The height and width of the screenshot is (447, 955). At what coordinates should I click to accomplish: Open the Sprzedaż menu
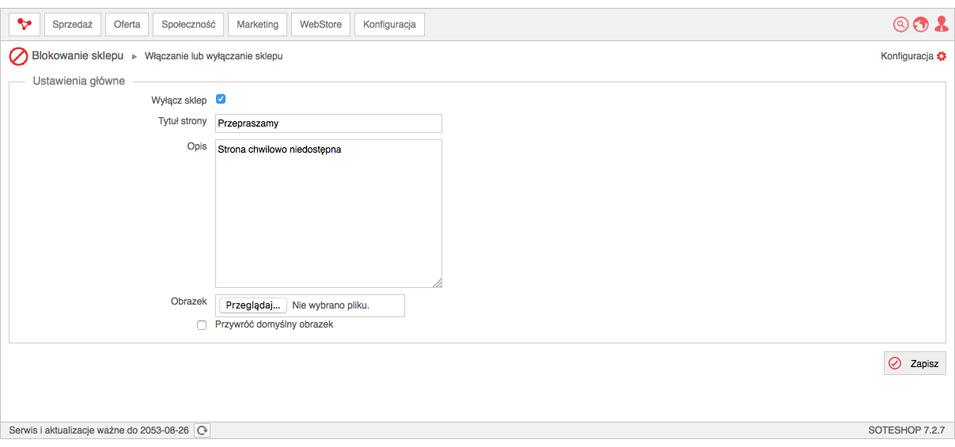tap(72, 24)
